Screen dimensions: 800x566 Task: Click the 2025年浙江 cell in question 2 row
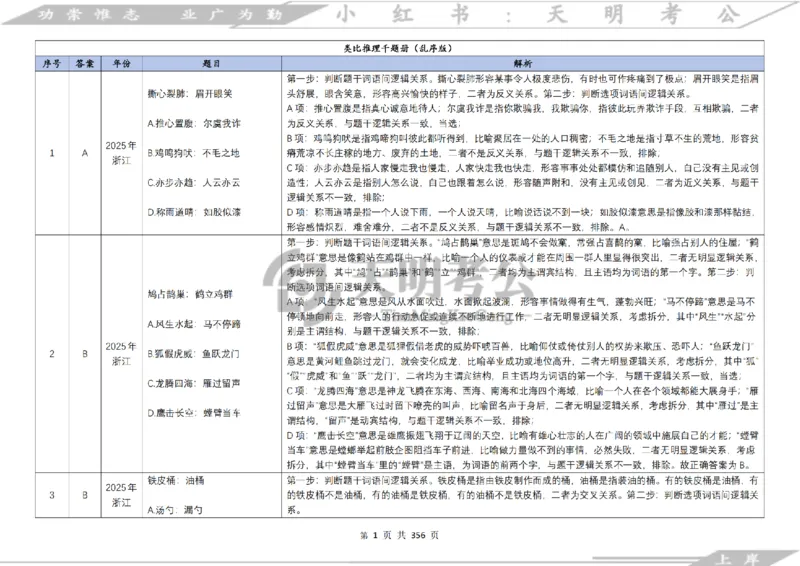coord(121,354)
